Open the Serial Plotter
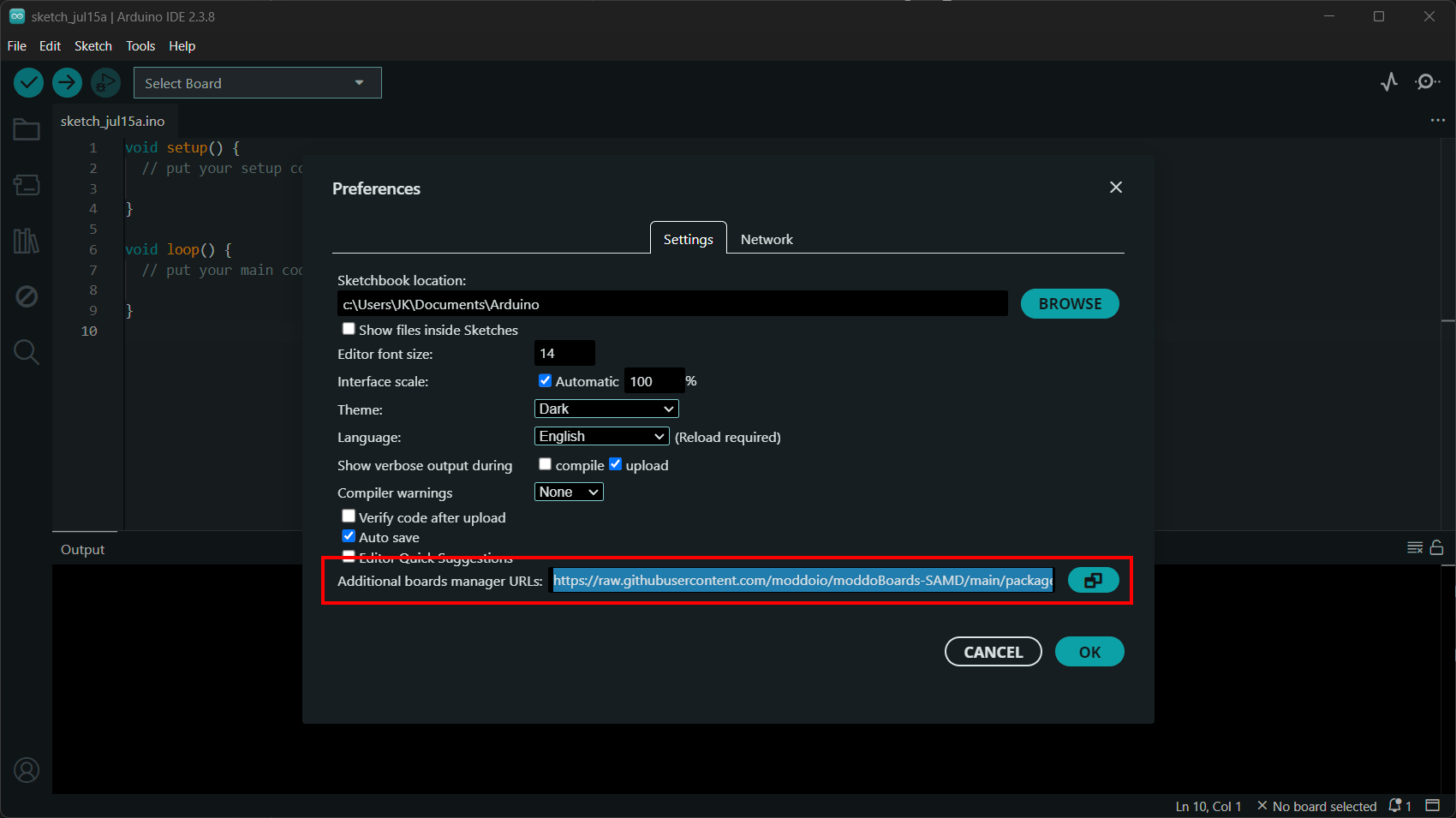1456x818 pixels. [1389, 81]
